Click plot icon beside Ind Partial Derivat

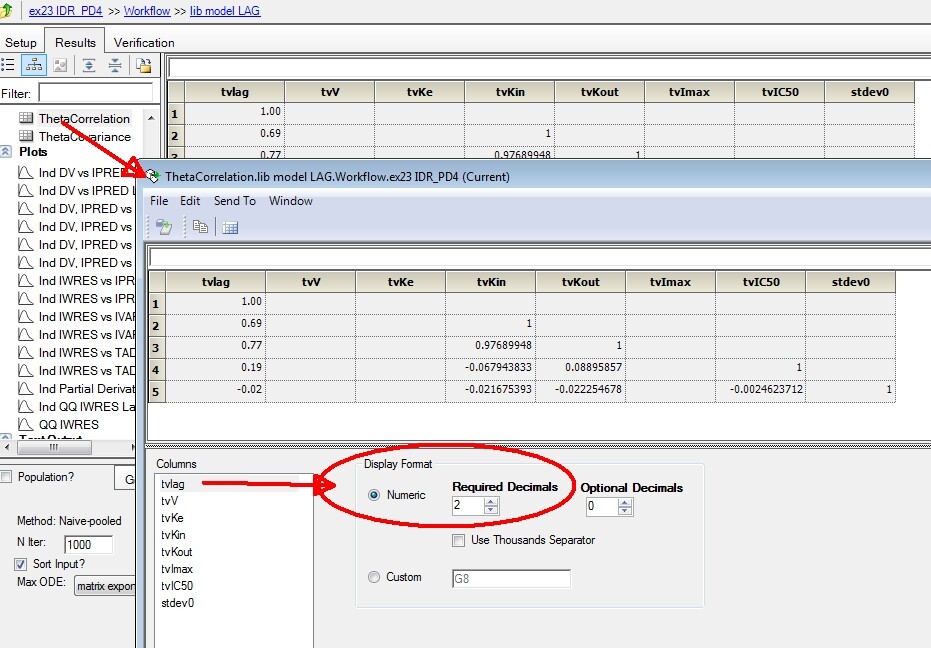point(26,388)
